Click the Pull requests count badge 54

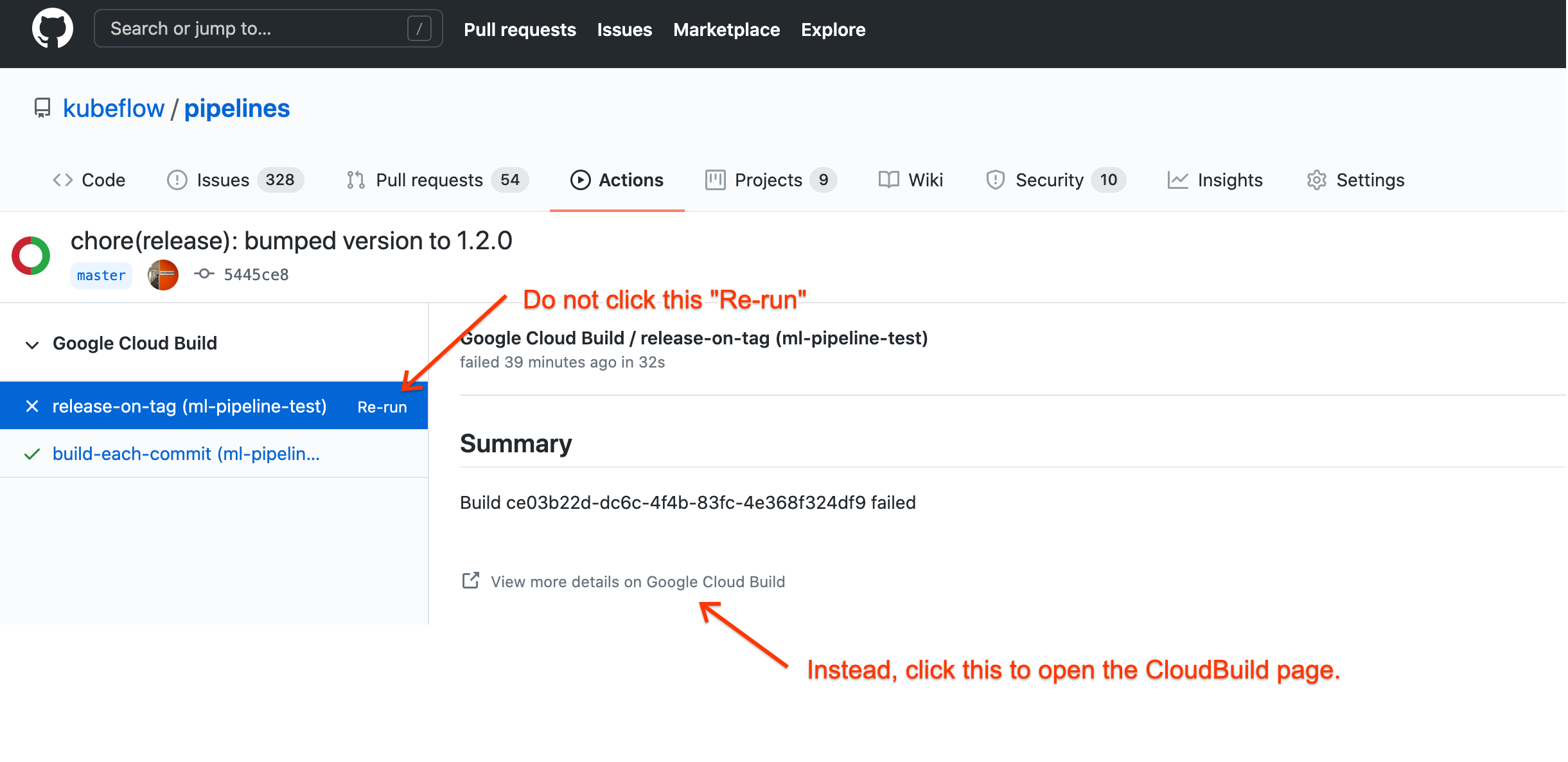coord(510,180)
